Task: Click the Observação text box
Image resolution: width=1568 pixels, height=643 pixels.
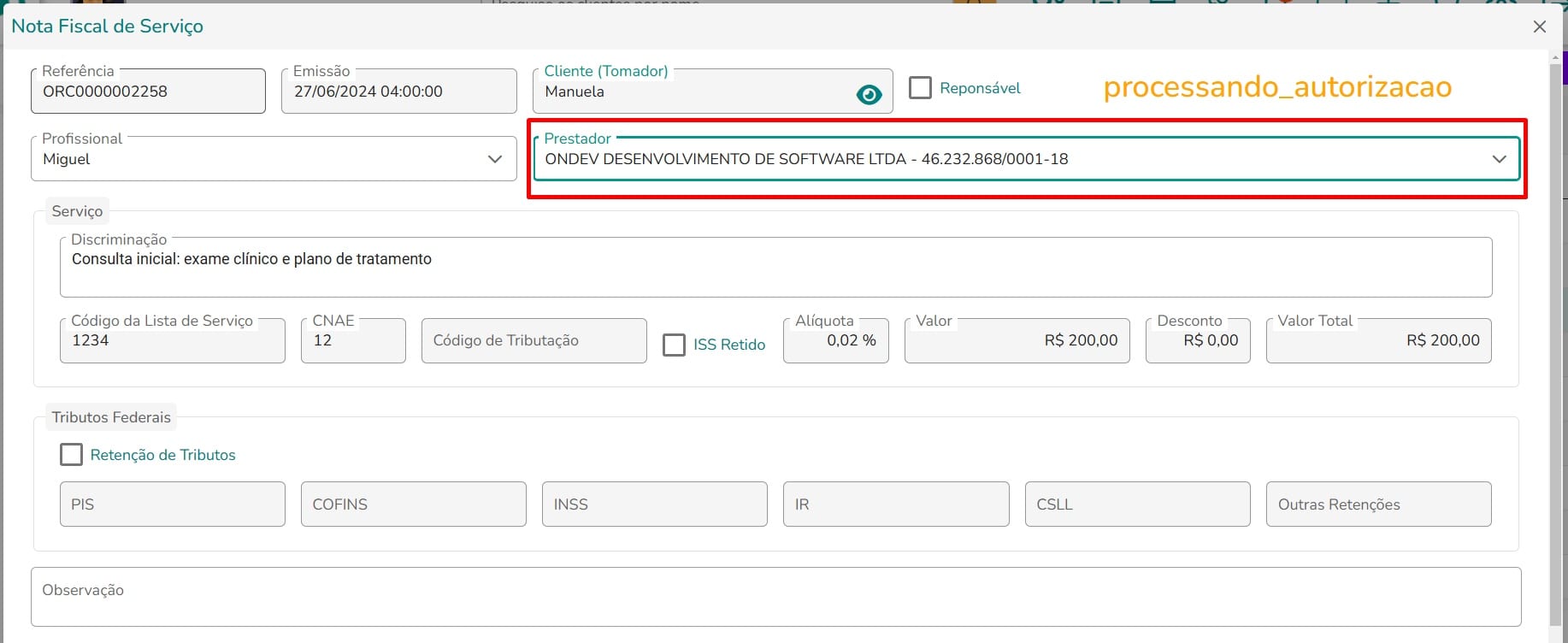Action: (775, 597)
